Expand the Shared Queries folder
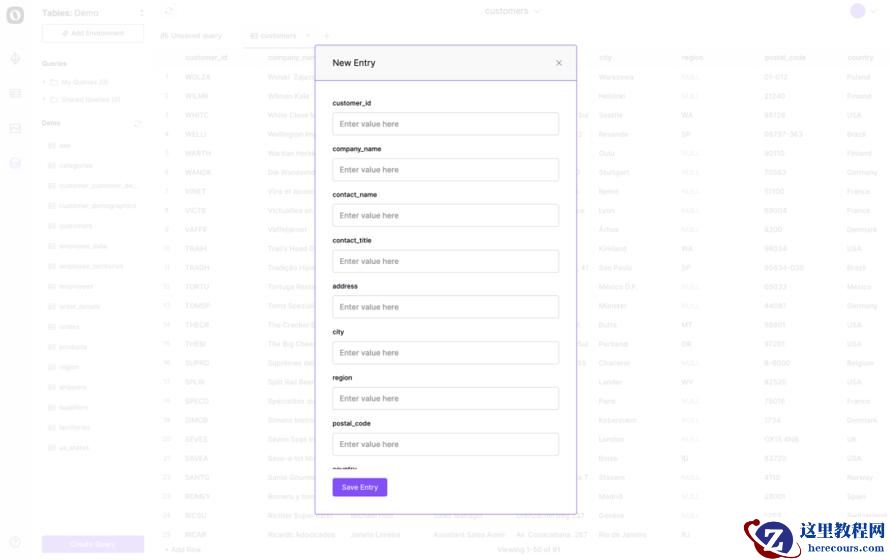This screenshot has height=560, width=890. (44, 99)
